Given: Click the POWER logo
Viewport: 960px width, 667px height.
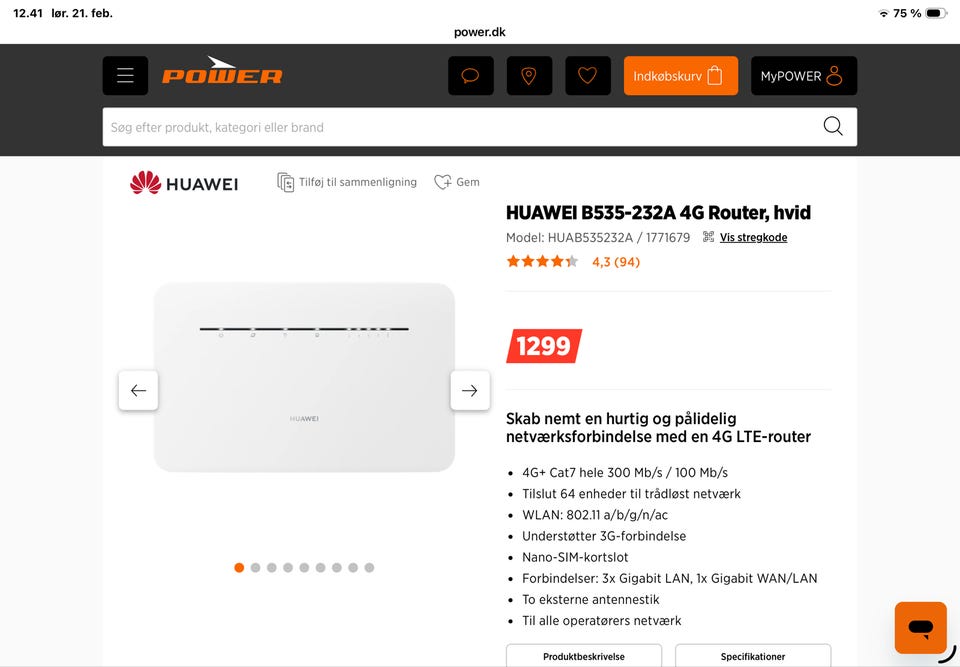Looking at the screenshot, I should tap(222, 70).
